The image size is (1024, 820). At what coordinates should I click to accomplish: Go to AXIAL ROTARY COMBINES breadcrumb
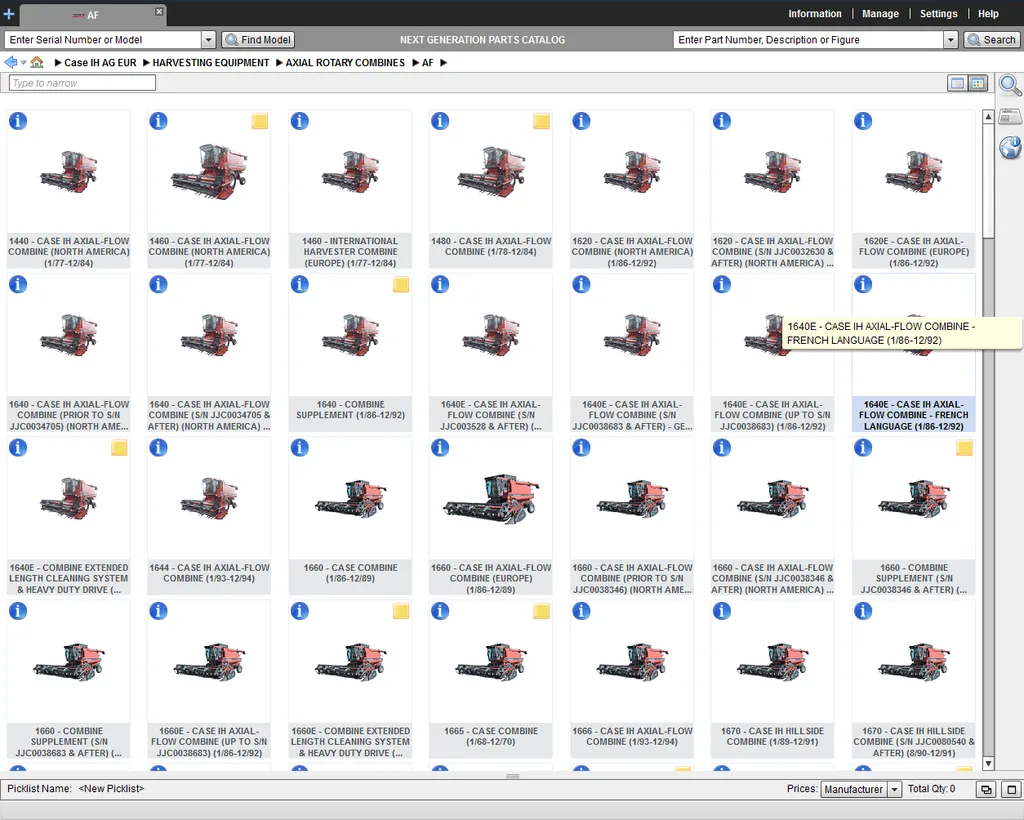click(345, 63)
